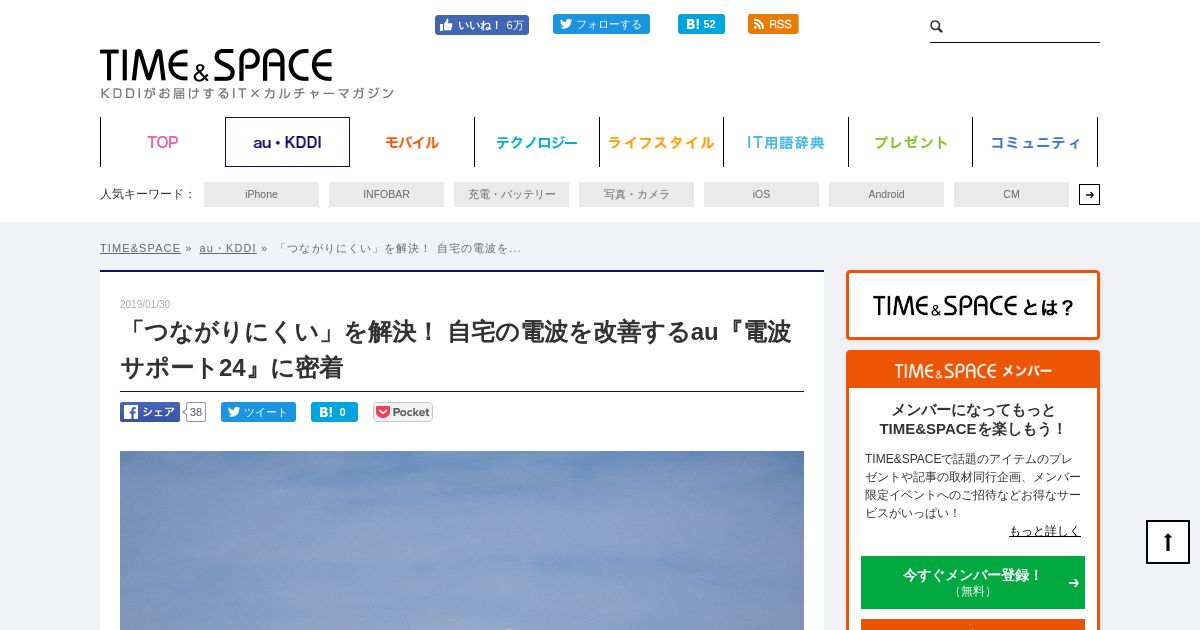Click the もっと詳しく link
This screenshot has height=630, width=1200.
click(x=1044, y=531)
